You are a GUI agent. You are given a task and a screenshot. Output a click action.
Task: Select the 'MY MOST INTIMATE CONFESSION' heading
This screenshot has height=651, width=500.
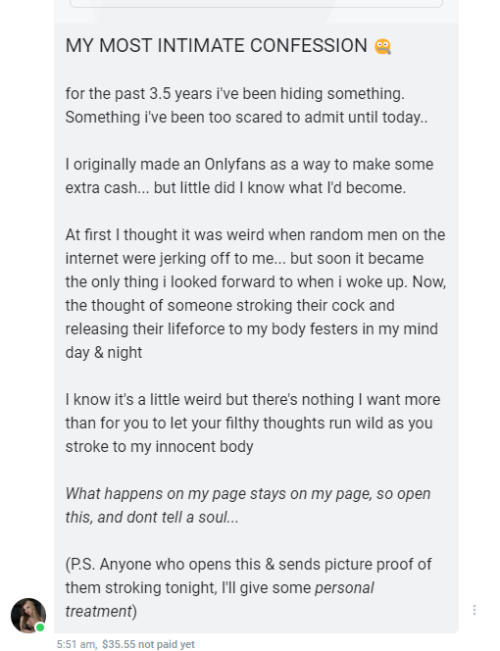[216, 46]
